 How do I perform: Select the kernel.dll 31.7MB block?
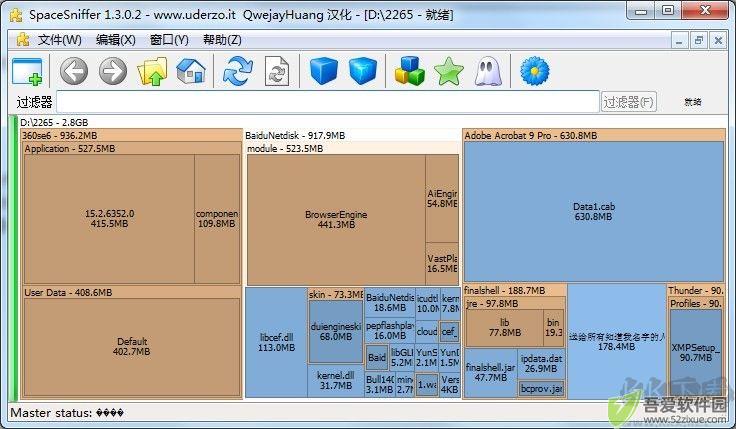336,381
